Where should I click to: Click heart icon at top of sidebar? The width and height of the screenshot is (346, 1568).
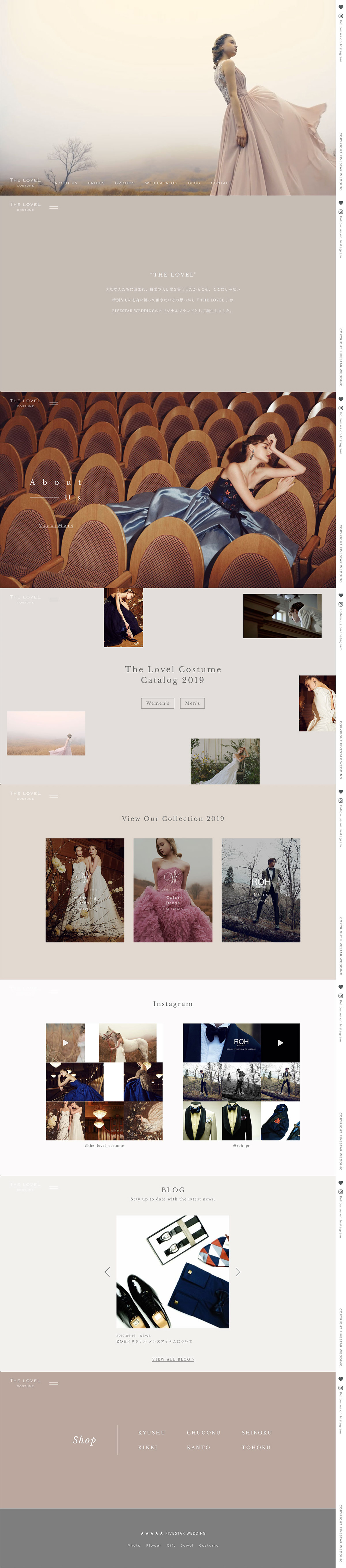click(341, 7)
